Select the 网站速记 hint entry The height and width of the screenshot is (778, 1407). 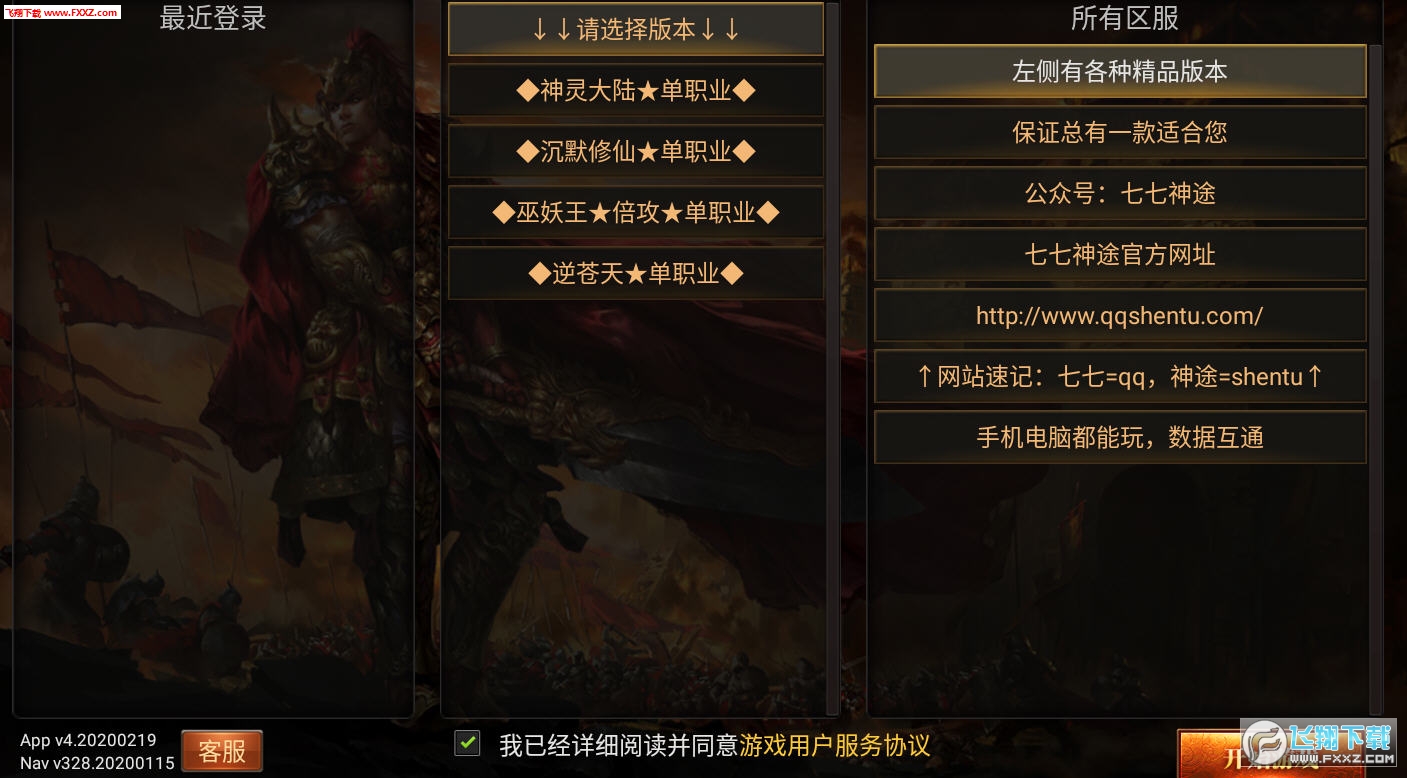(x=1120, y=376)
